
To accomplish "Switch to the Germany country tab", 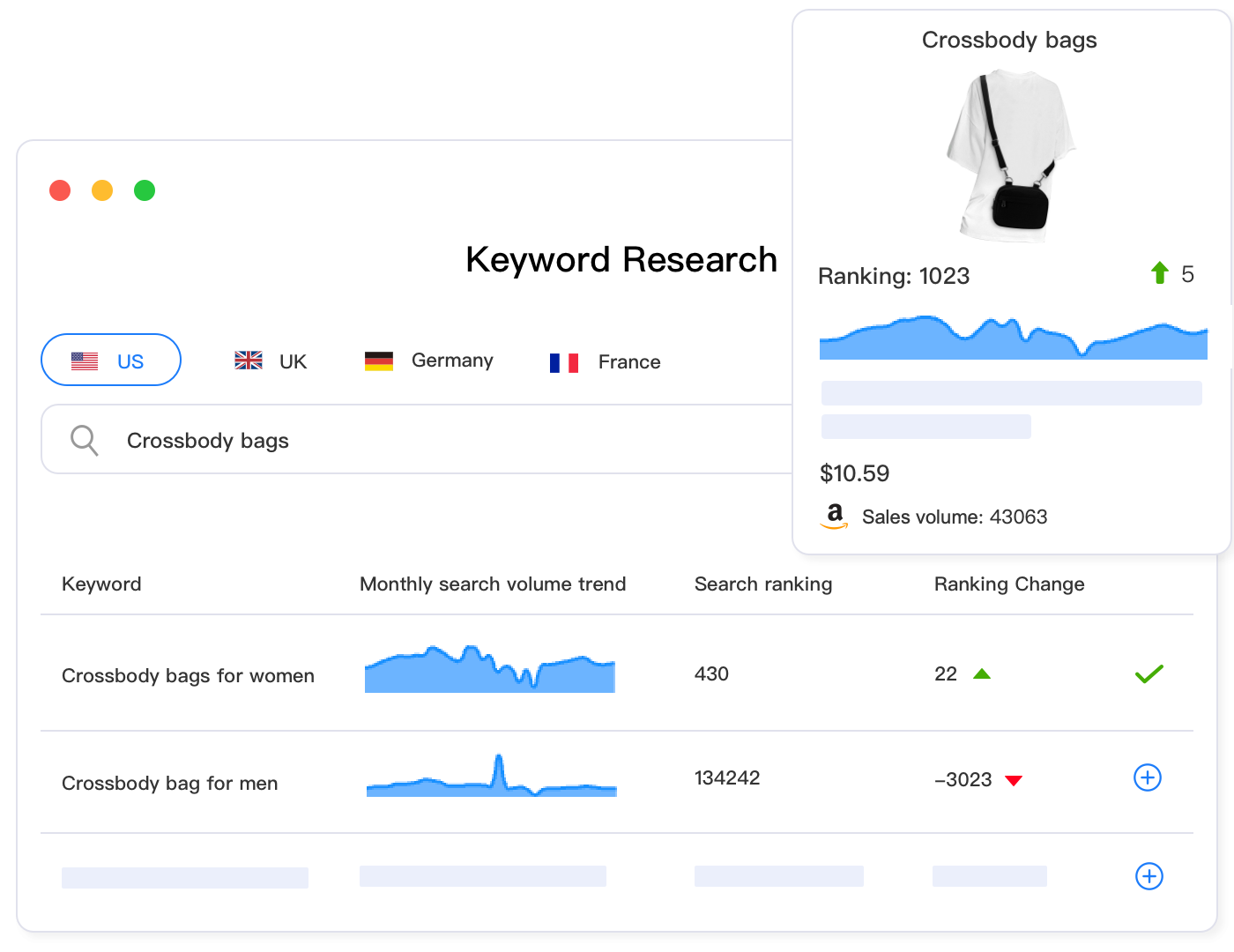I will [429, 361].
